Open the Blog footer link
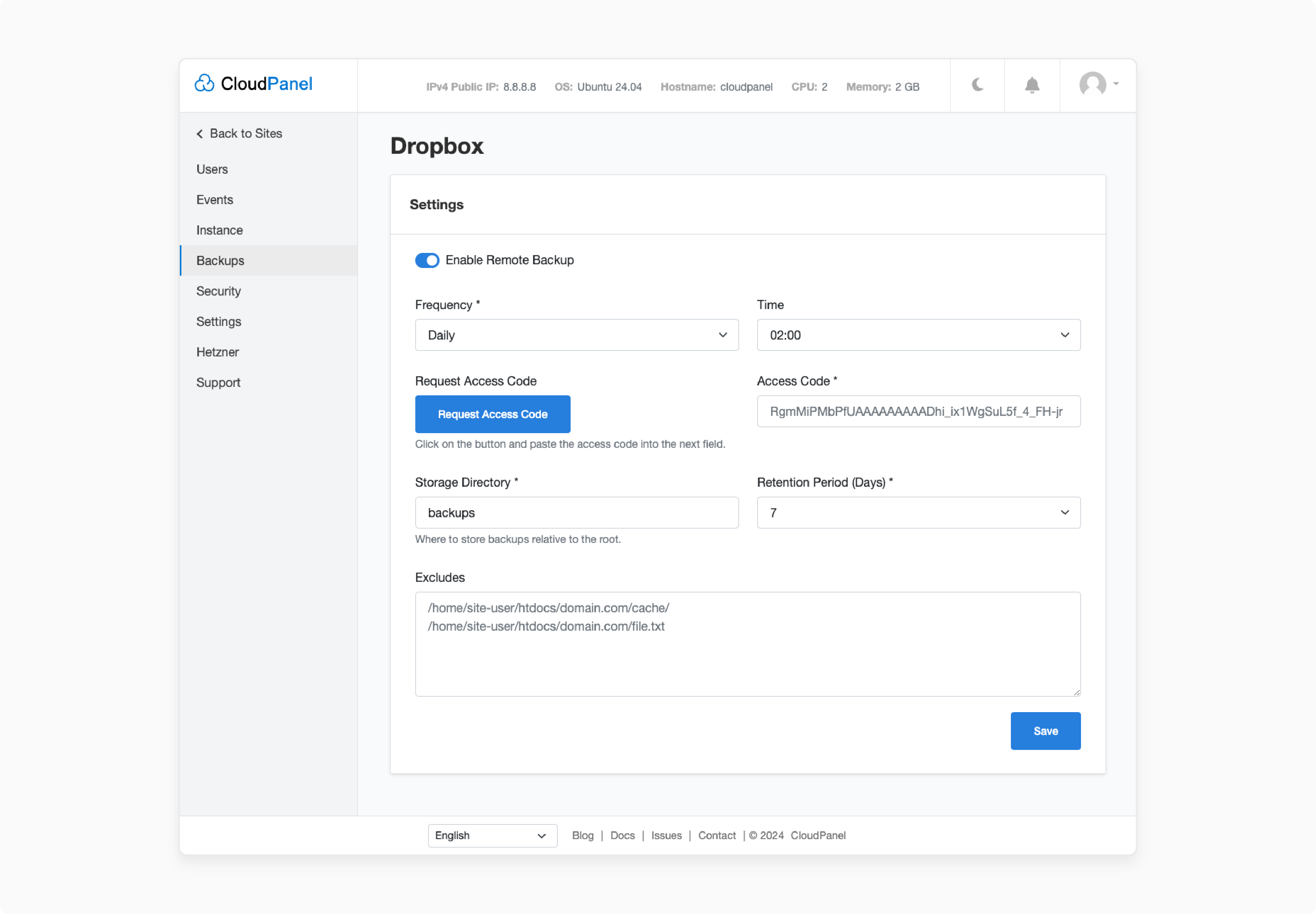This screenshot has width=1316, height=914. (582, 835)
